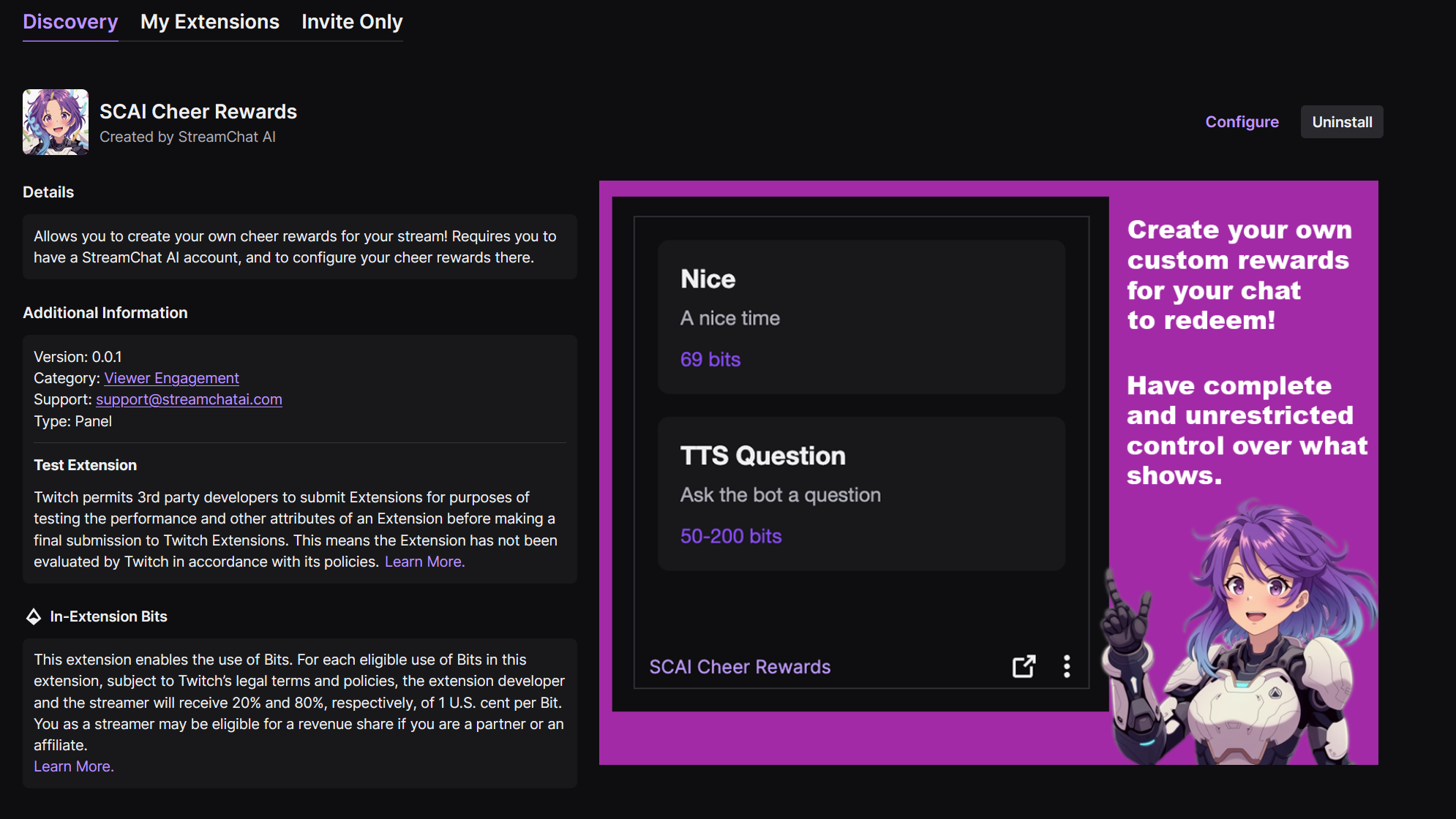The height and width of the screenshot is (819, 1456).
Task: Click the 'Version: 0.0.1' text
Action: point(78,357)
